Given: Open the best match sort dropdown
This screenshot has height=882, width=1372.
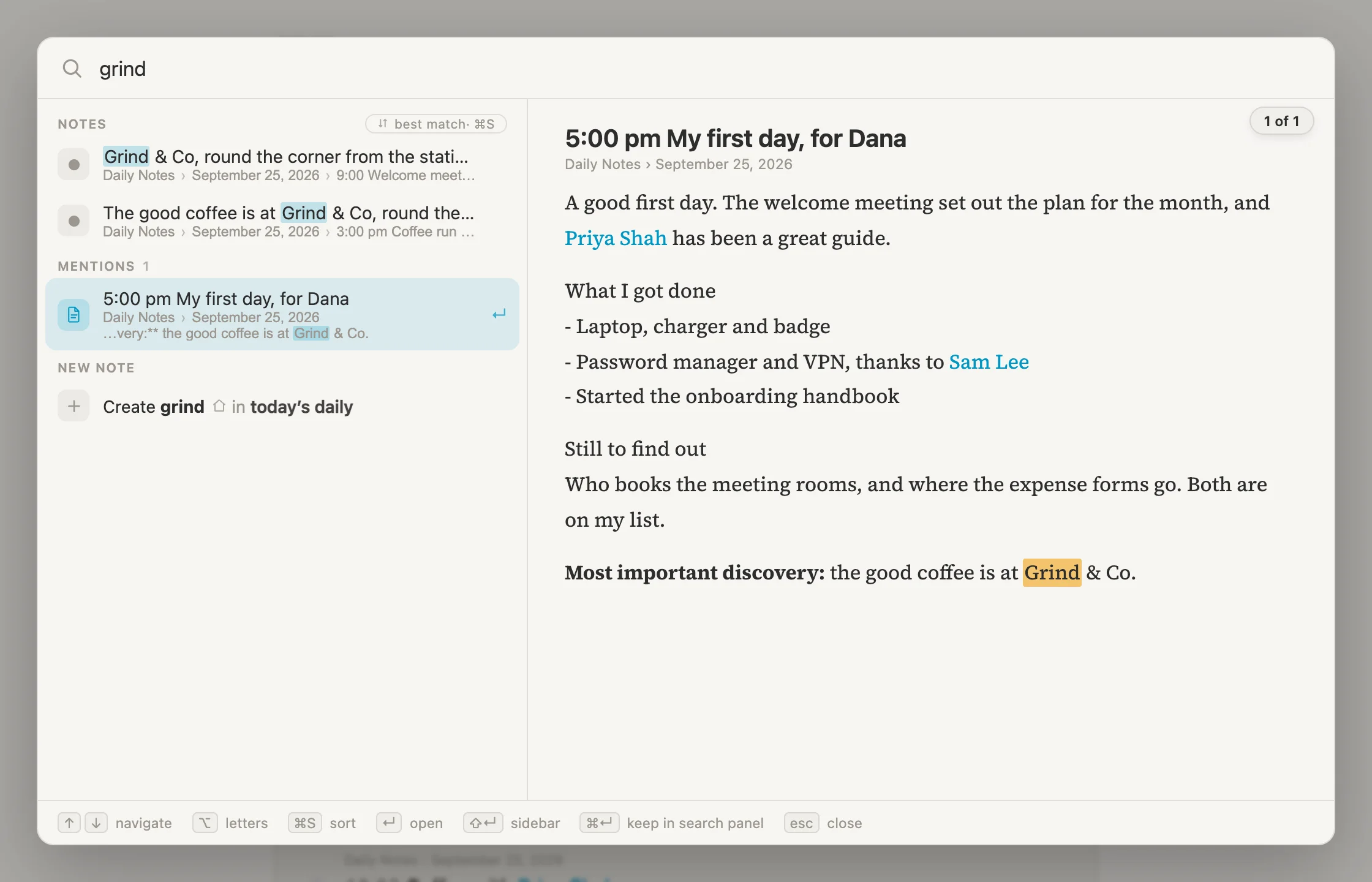Looking at the screenshot, I should pos(436,124).
